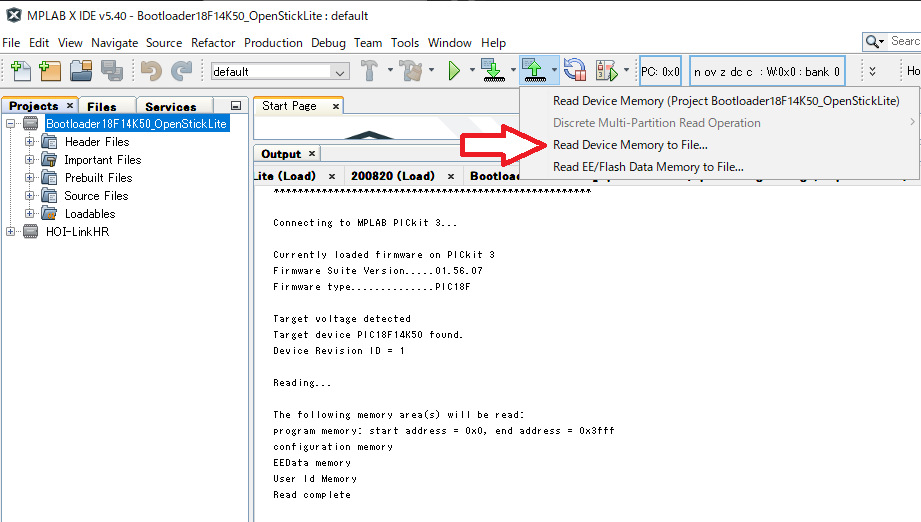Switch to the Services tab
The height and width of the screenshot is (522, 921).
tap(171, 106)
